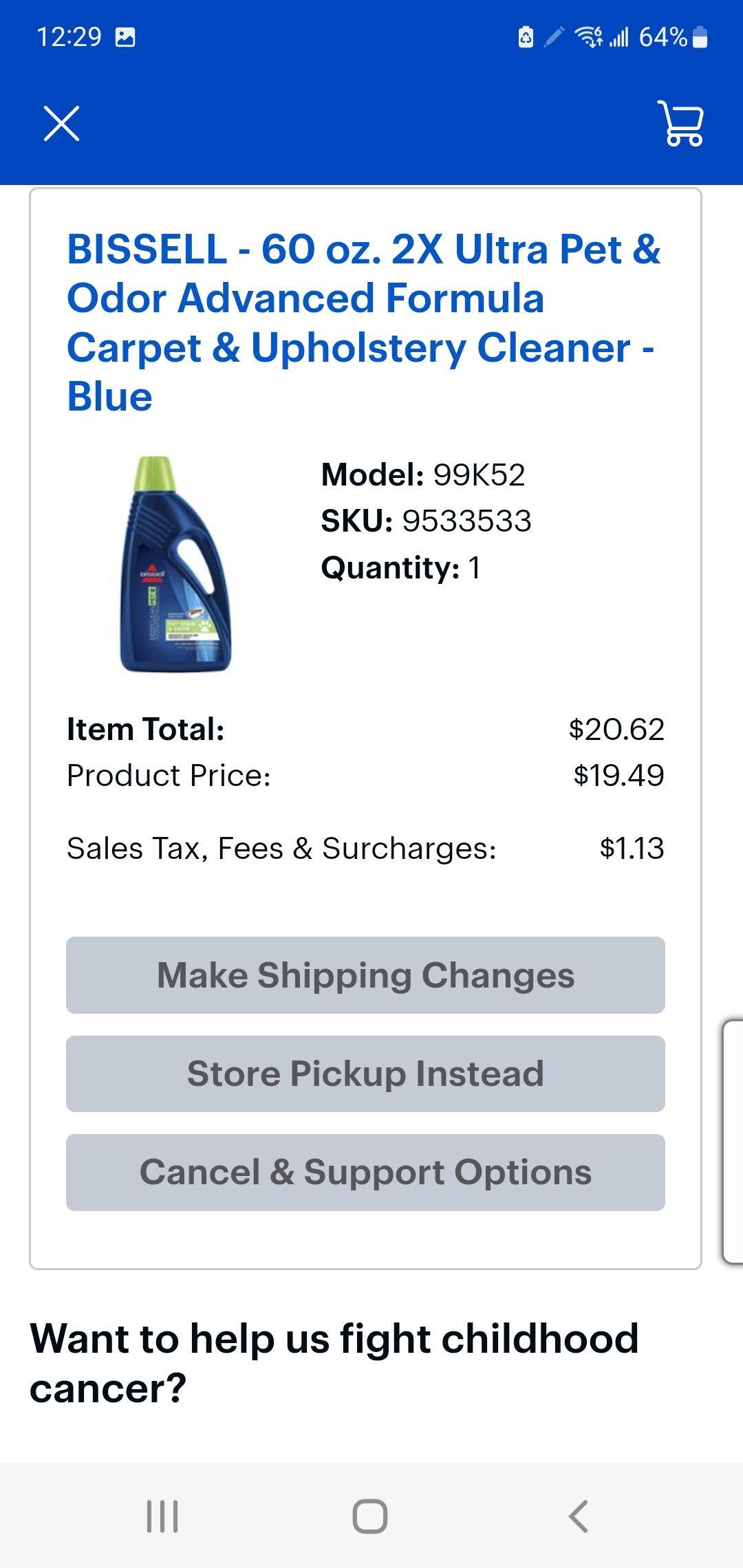
Task: Open the BISSELL carpet cleaner product link
Action: coord(365,323)
